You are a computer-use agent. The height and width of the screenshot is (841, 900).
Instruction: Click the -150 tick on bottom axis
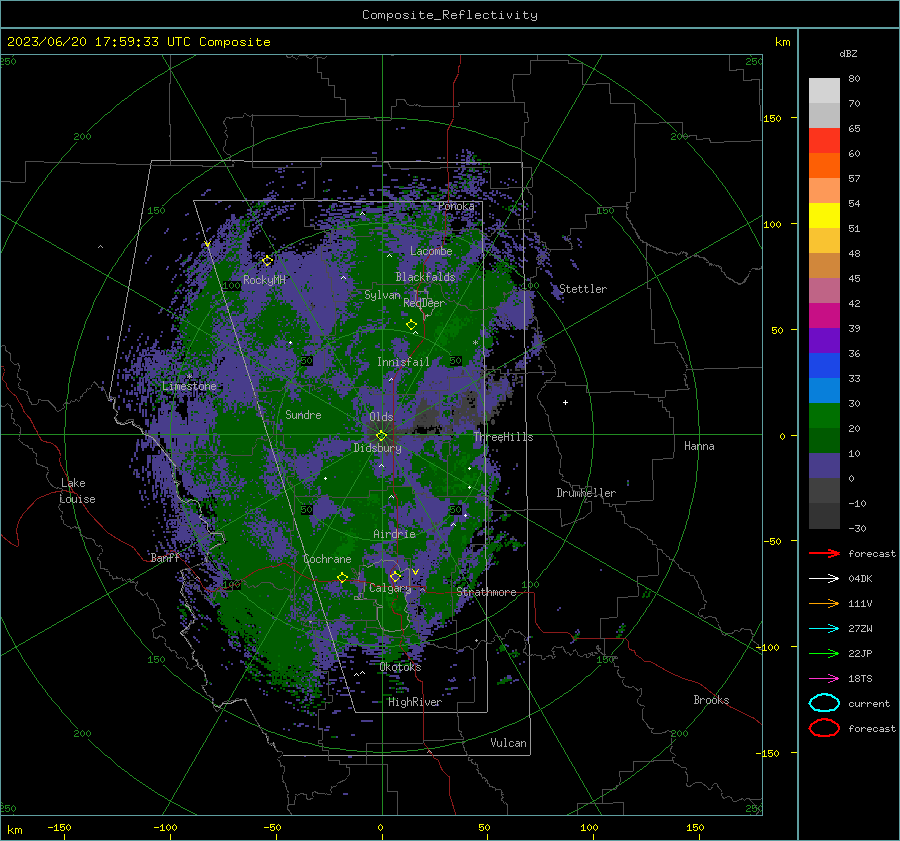[59, 827]
